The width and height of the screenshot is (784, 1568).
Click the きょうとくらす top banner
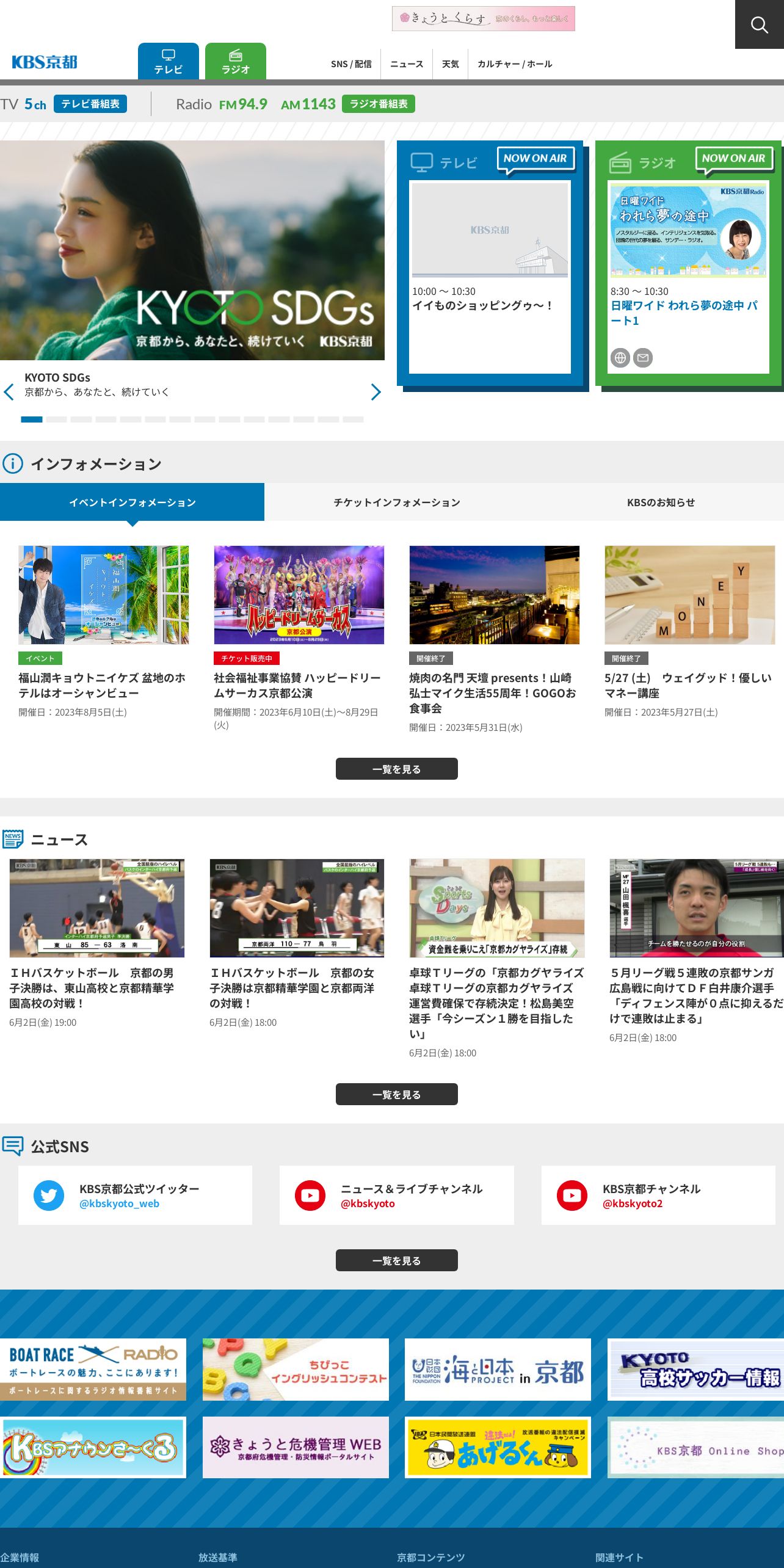(x=484, y=18)
